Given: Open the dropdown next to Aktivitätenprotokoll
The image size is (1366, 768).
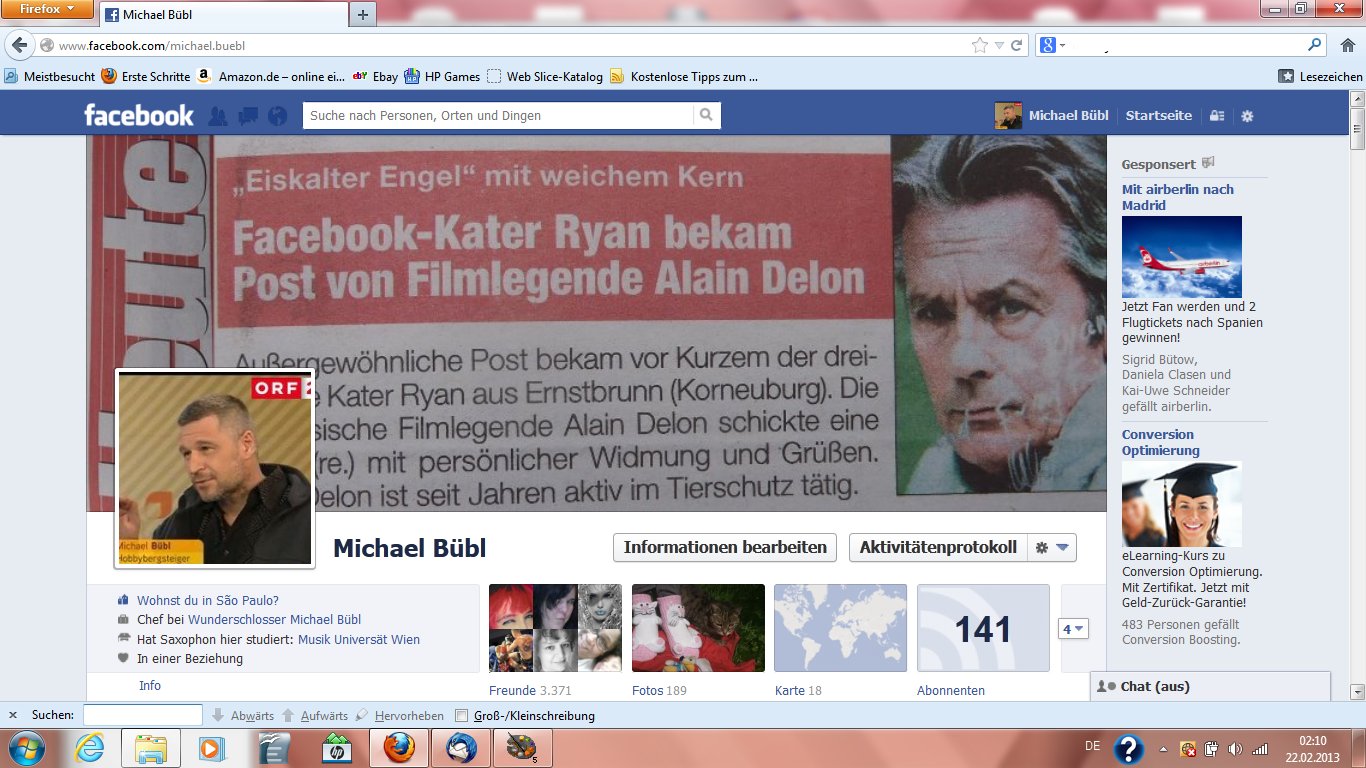Looking at the screenshot, I should pos(1053,547).
